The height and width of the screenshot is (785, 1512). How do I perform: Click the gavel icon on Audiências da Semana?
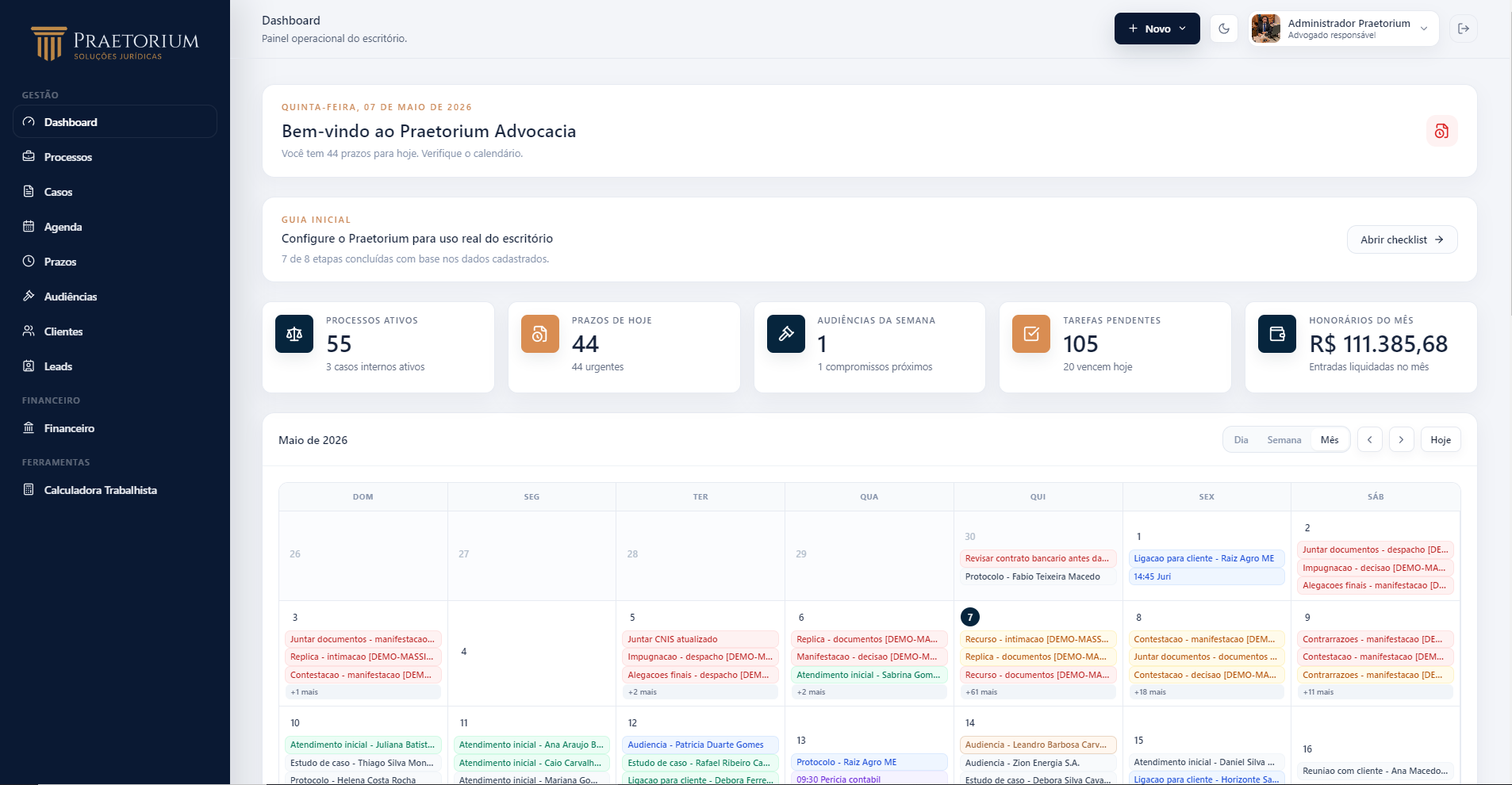[x=786, y=334]
